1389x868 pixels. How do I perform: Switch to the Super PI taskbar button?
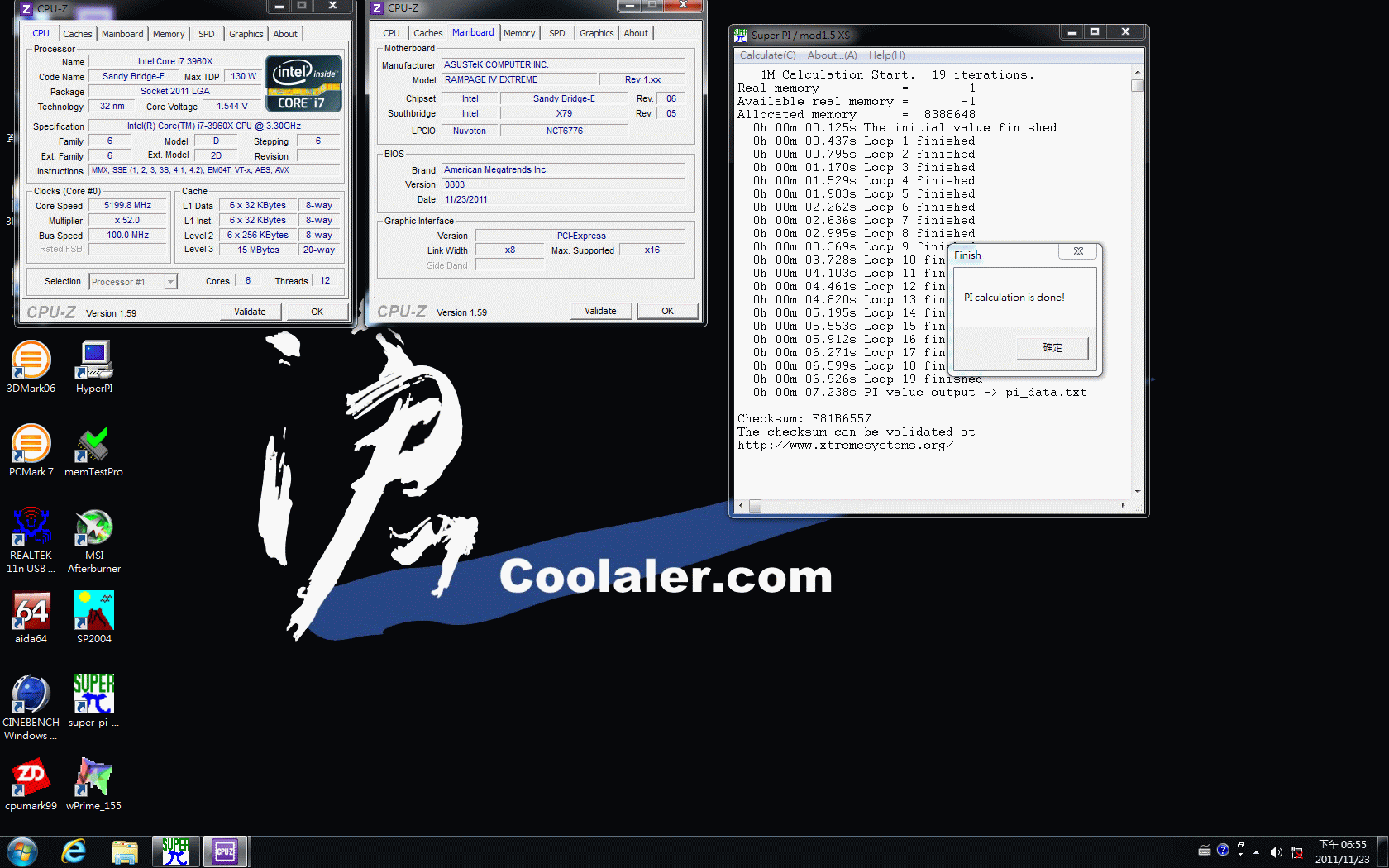175,851
